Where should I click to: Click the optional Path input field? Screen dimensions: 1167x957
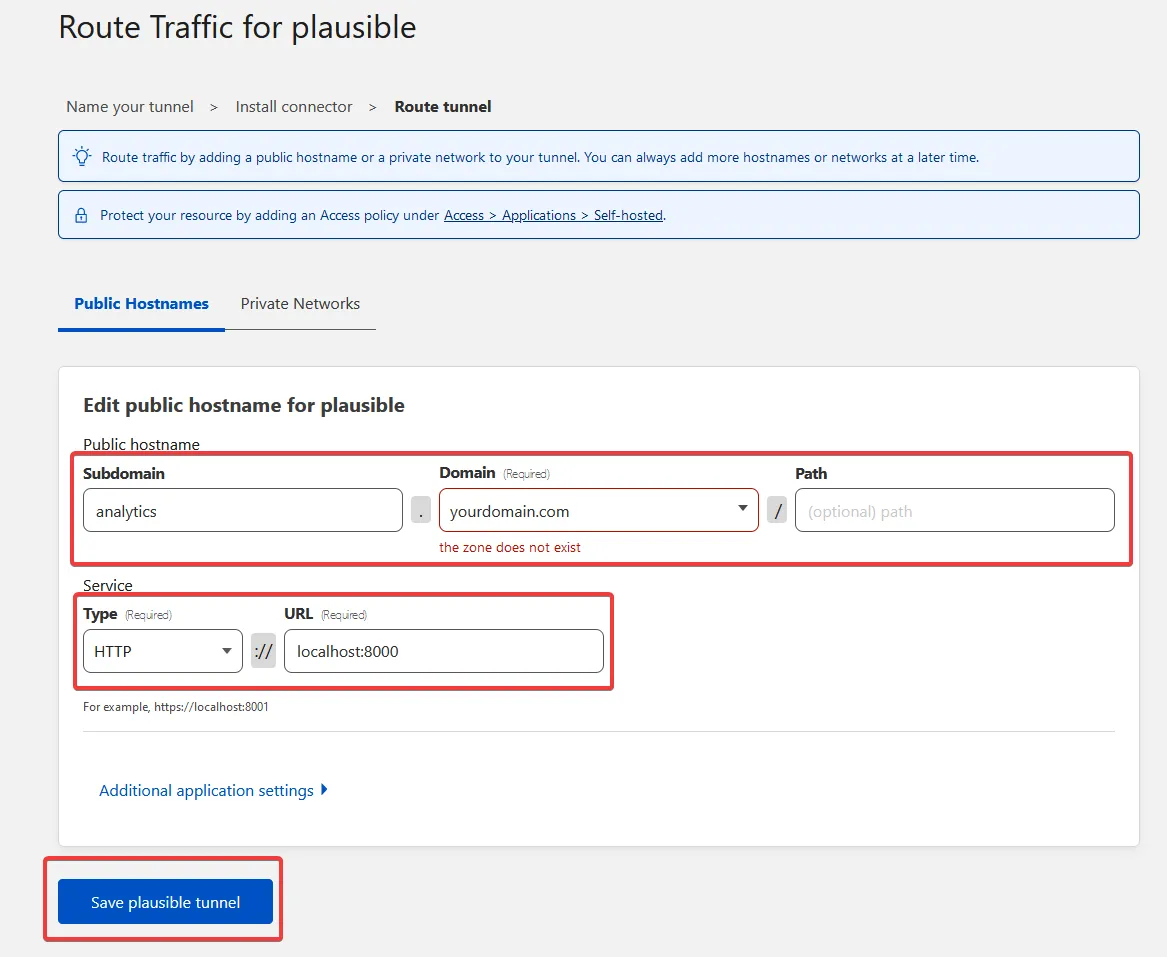pos(954,510)
